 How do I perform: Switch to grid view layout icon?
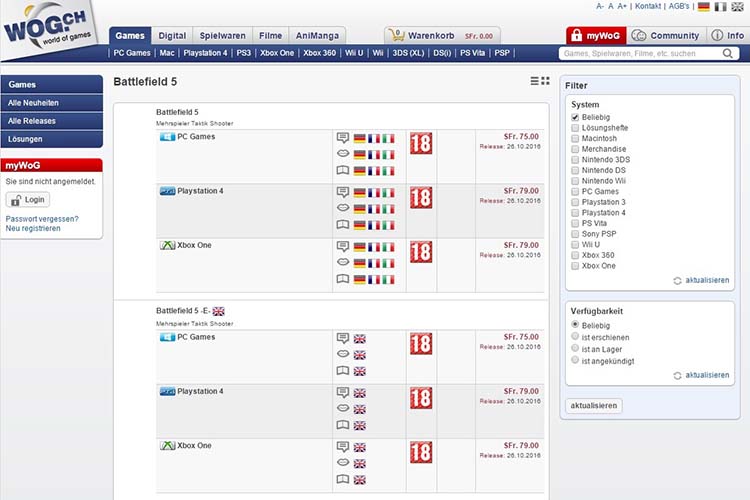pos(545,81)
